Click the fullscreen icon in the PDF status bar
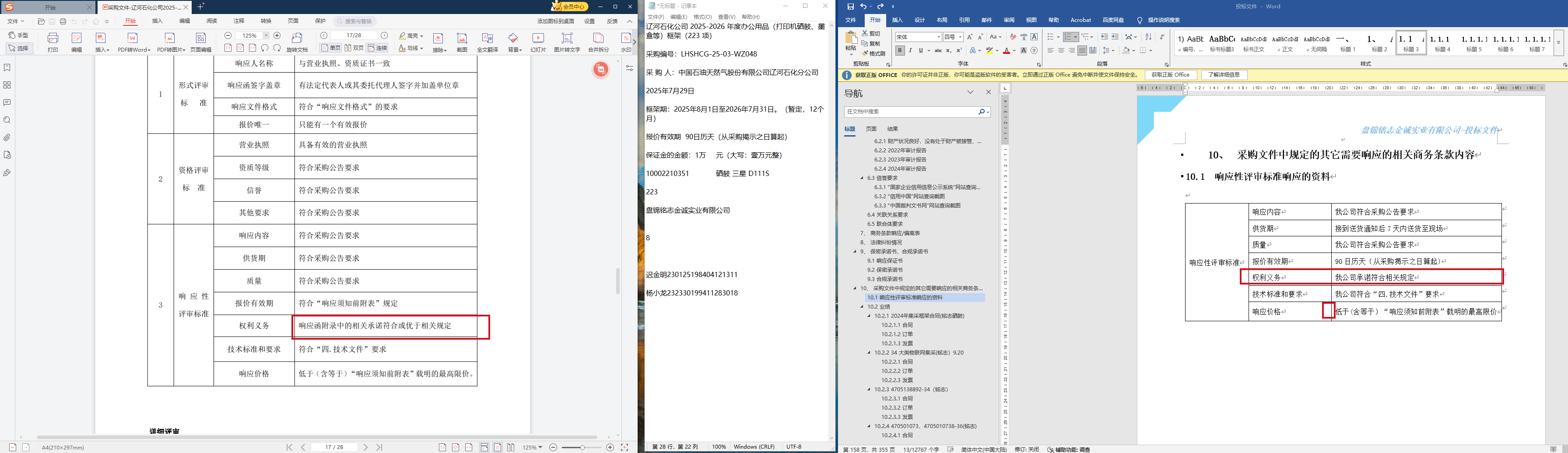Screen dimensions: 1568x453 point(624,447)
